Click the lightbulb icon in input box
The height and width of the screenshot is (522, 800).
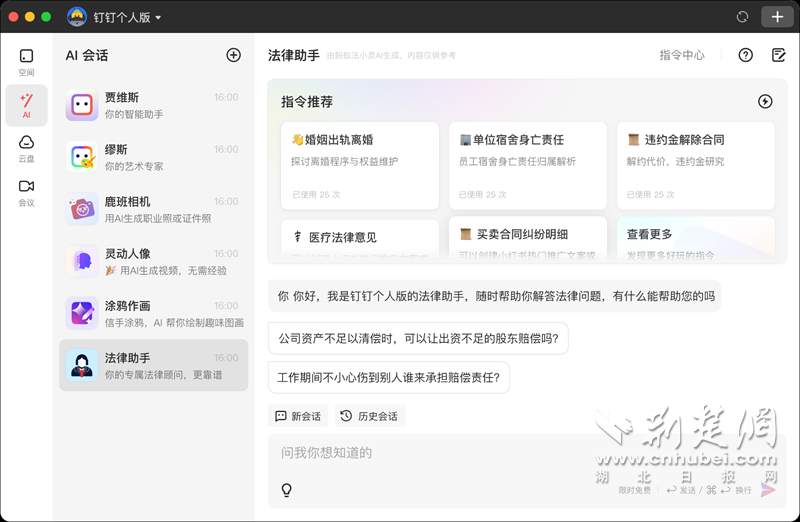pyautogui.click(x=287, y=490)
